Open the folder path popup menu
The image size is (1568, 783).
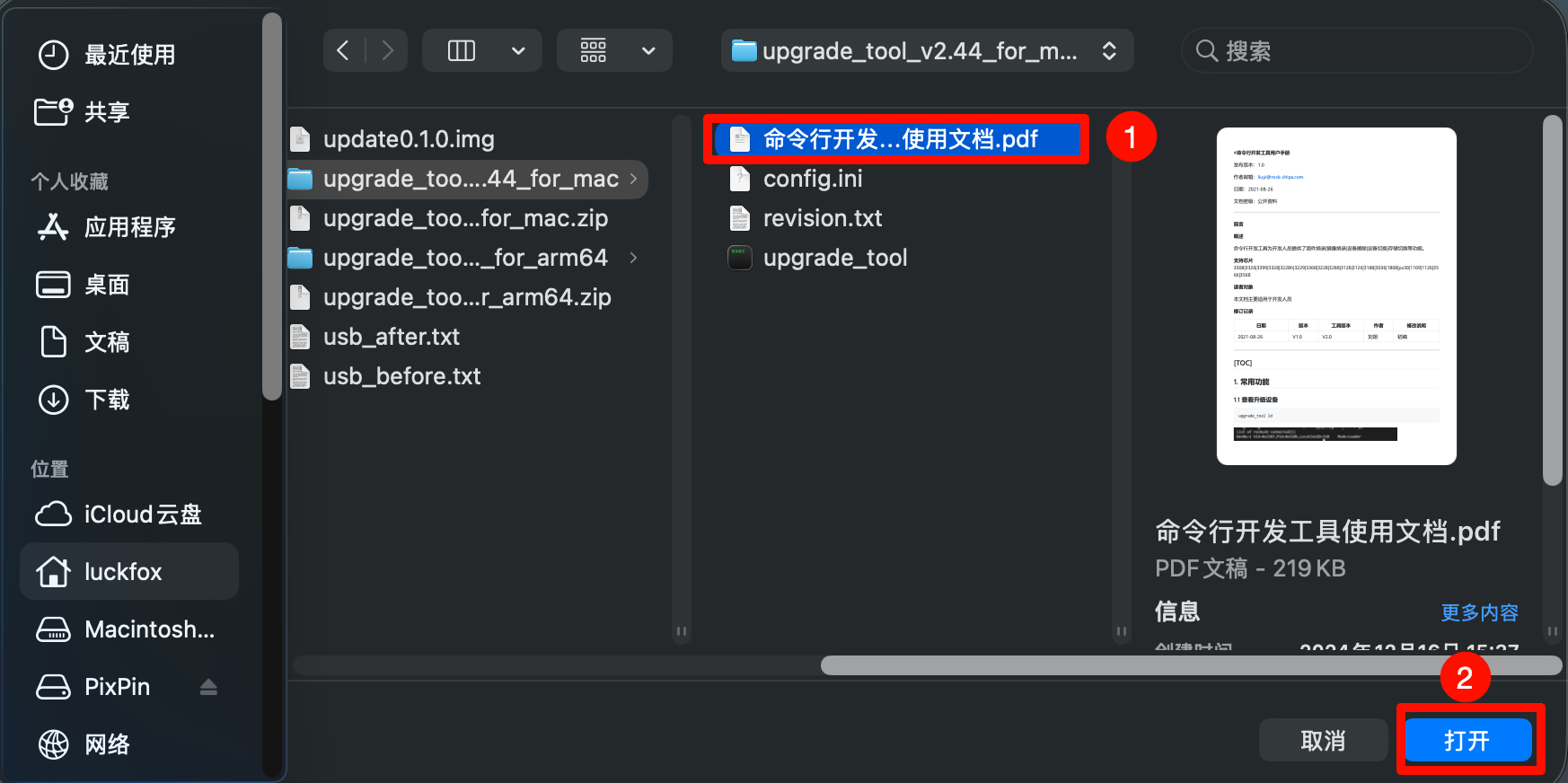[927, 51]
